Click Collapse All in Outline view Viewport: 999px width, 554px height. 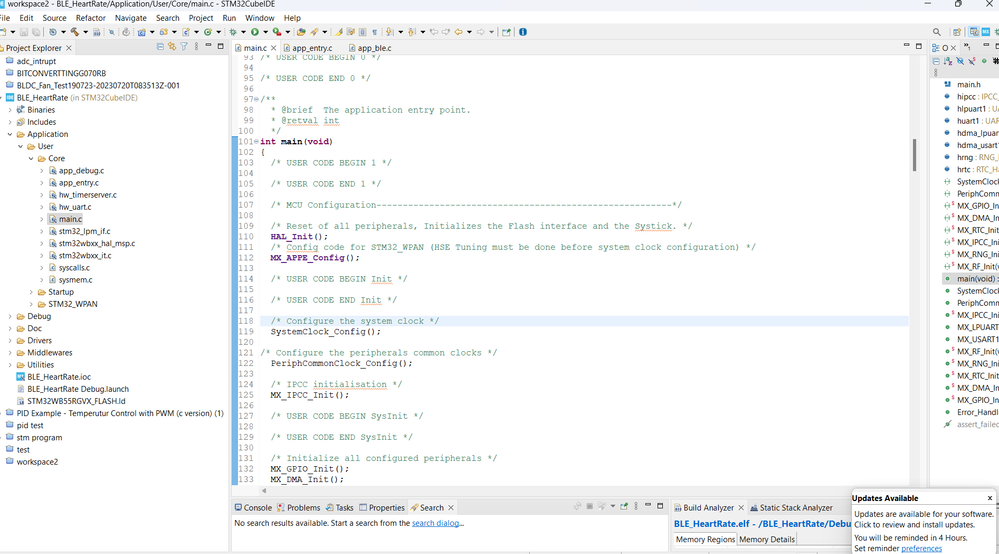936,61
